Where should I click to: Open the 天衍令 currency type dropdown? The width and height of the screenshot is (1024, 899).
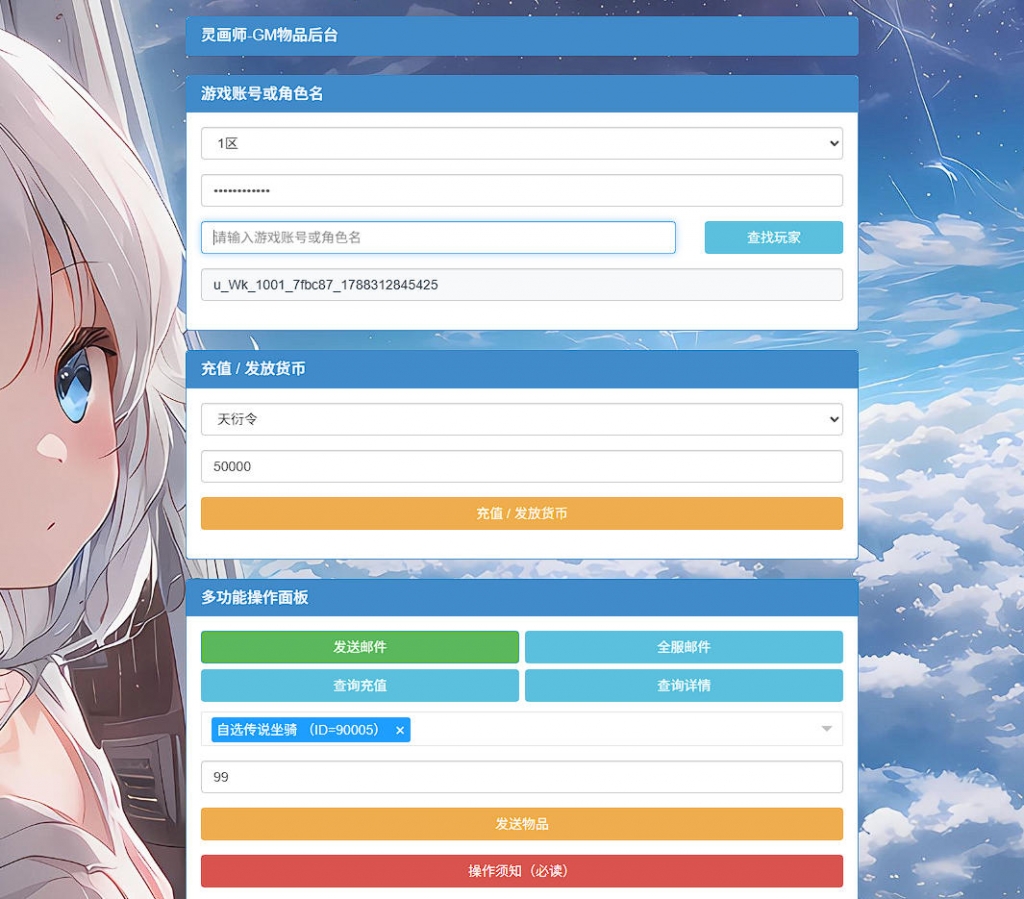pos(521,419)
